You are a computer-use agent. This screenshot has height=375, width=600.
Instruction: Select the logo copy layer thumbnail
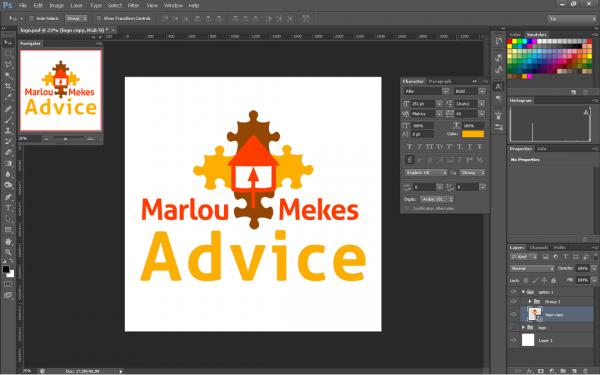tap(535, 314)
